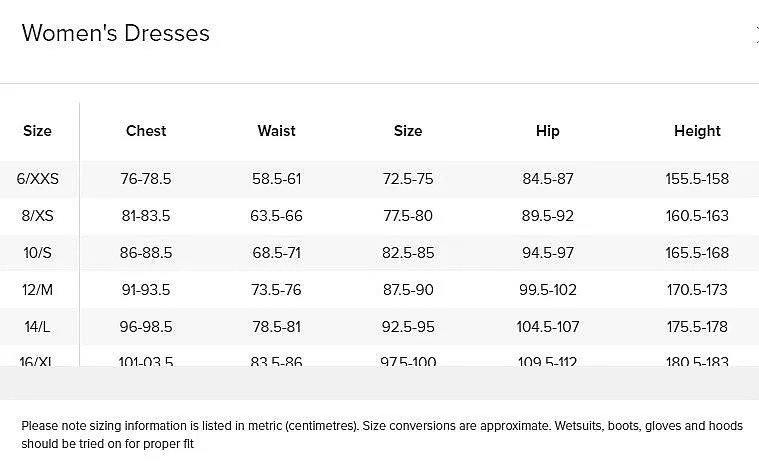Image resolution: width=759 pixels, height=465 pixels.
Task: Select the 10/S size row label
Action: pos(37,253)
